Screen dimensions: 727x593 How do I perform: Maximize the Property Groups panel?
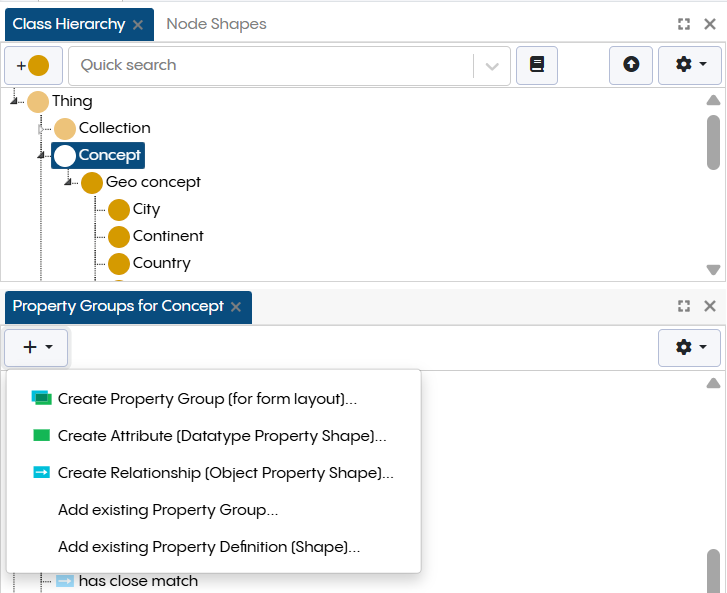click(x=684, y=306)
